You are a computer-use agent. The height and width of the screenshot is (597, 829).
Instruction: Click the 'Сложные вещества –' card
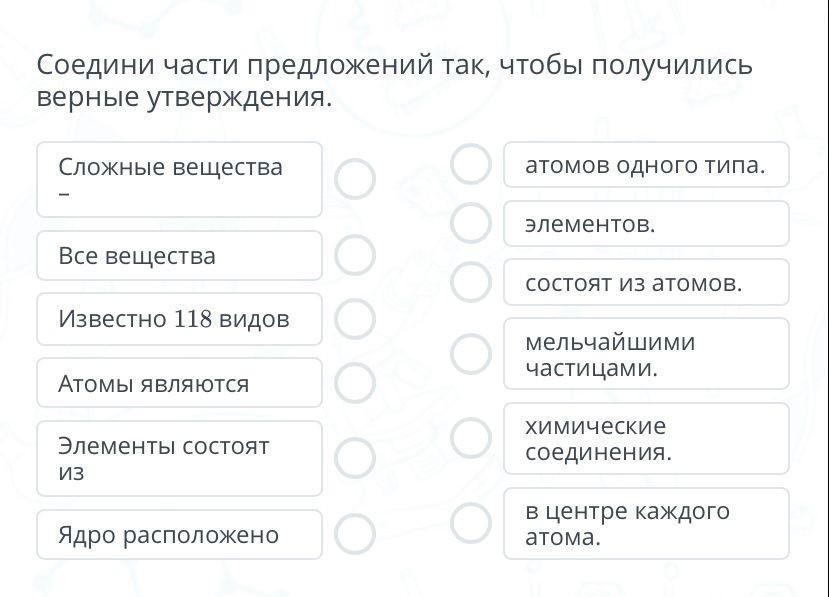180,179
